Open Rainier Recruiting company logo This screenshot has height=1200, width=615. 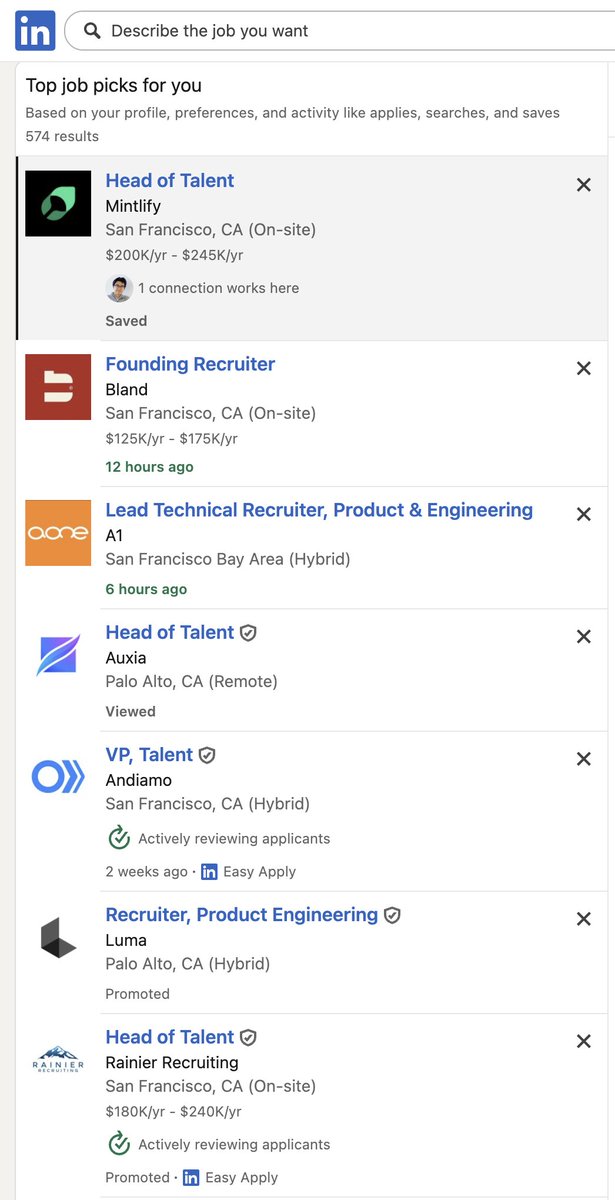pos(58,1060)
